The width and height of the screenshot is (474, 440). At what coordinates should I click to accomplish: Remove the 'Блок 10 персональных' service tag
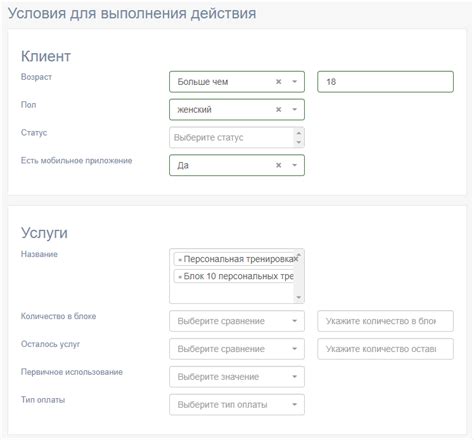pos(180,276)
